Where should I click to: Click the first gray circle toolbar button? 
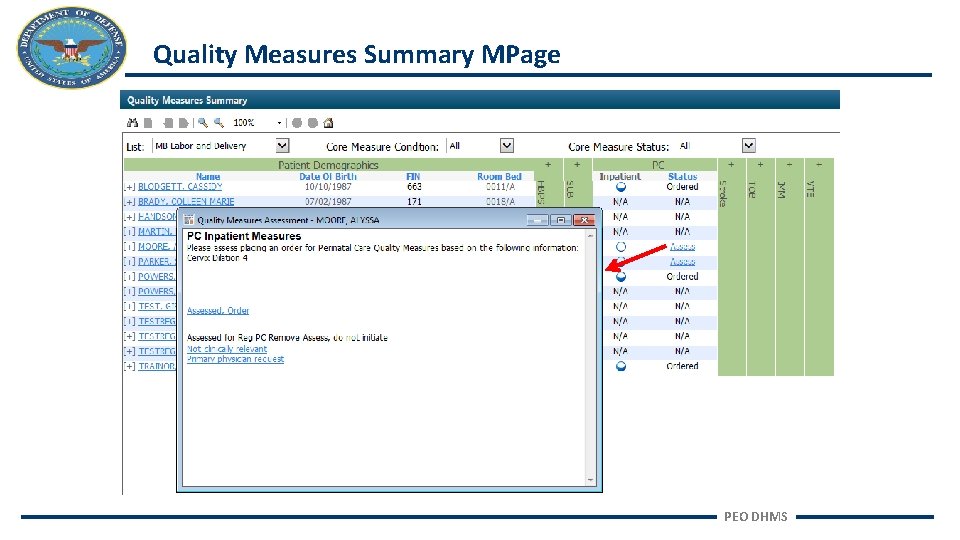[x=297, y=123]
